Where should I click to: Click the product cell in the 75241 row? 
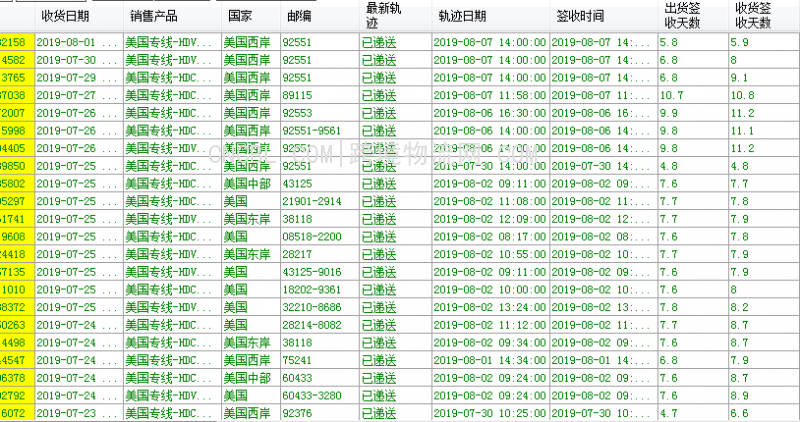(172, 360)
